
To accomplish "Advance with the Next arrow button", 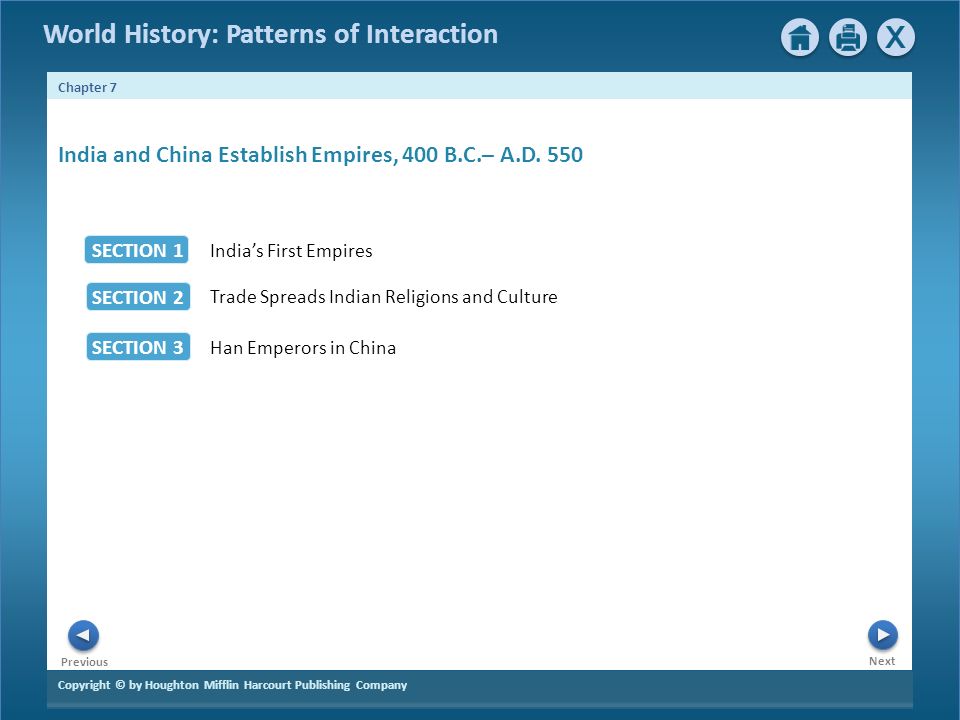I will 882,635.
